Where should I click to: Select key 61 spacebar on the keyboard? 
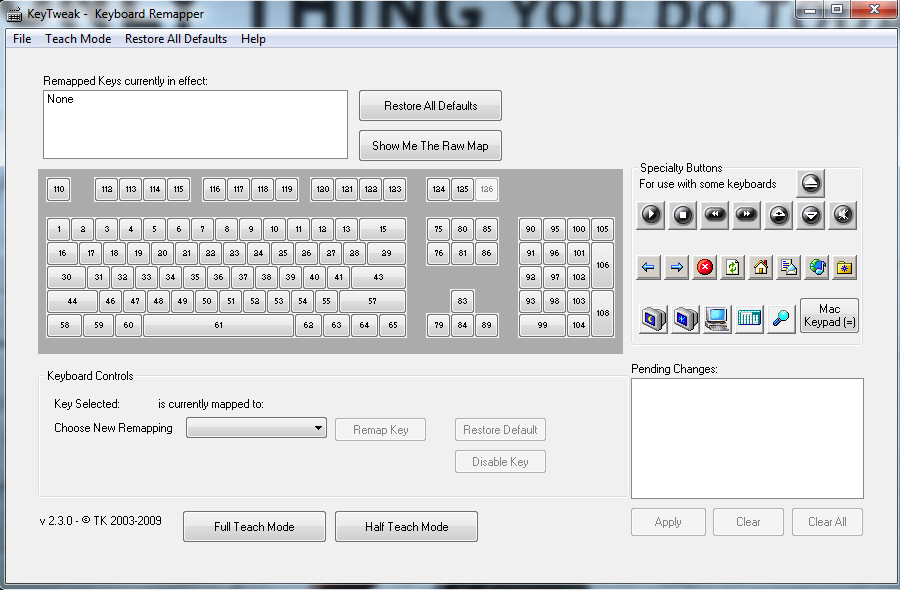coord(218,325)
